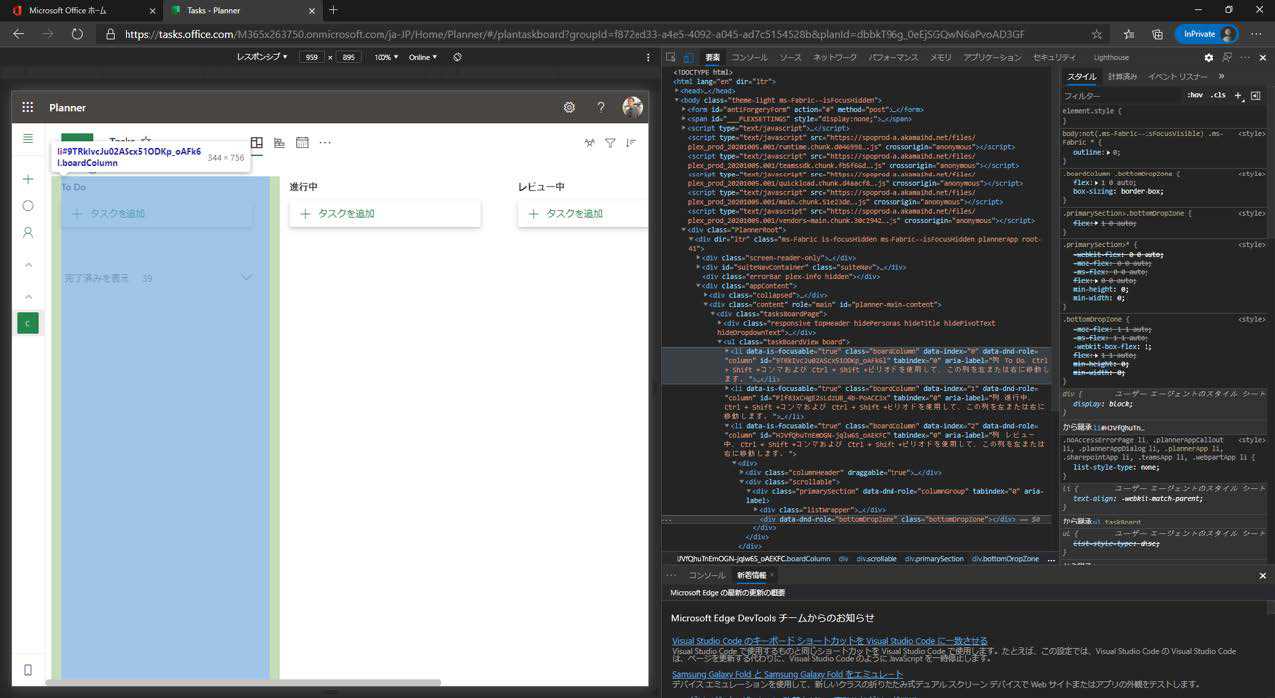Screen dimensions: 1275x698
Task: Click the styles フィルター input field
Action: click(x=1122, y=96)
